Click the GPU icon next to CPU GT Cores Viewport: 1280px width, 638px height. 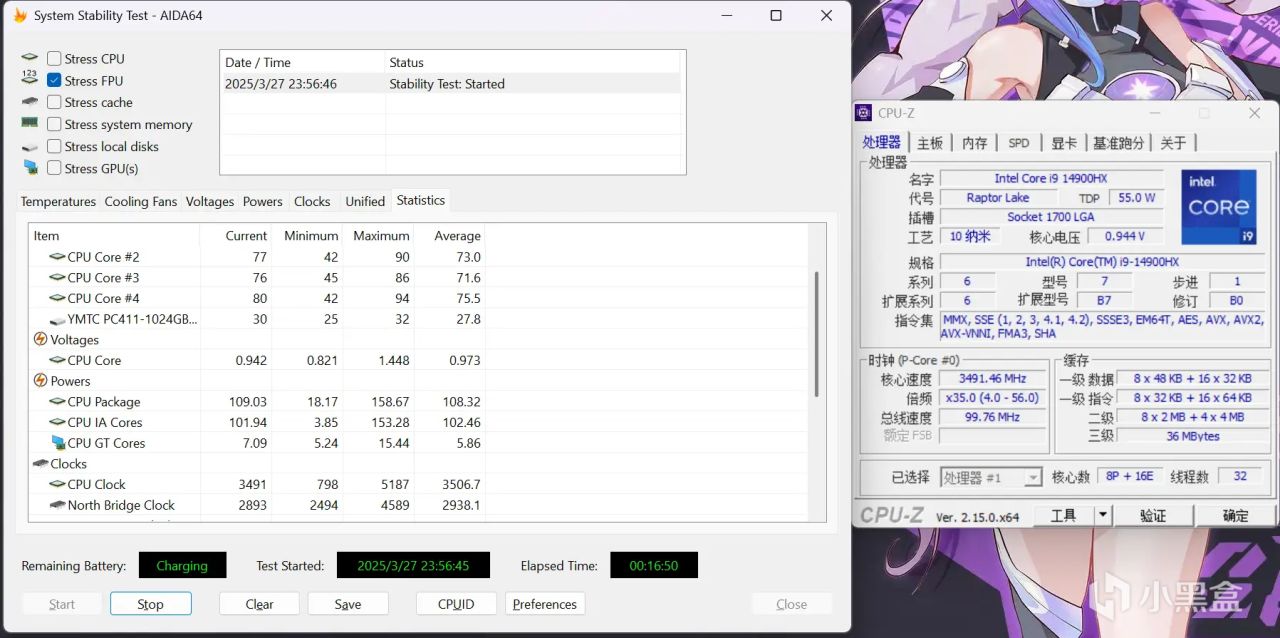point(57,443)
